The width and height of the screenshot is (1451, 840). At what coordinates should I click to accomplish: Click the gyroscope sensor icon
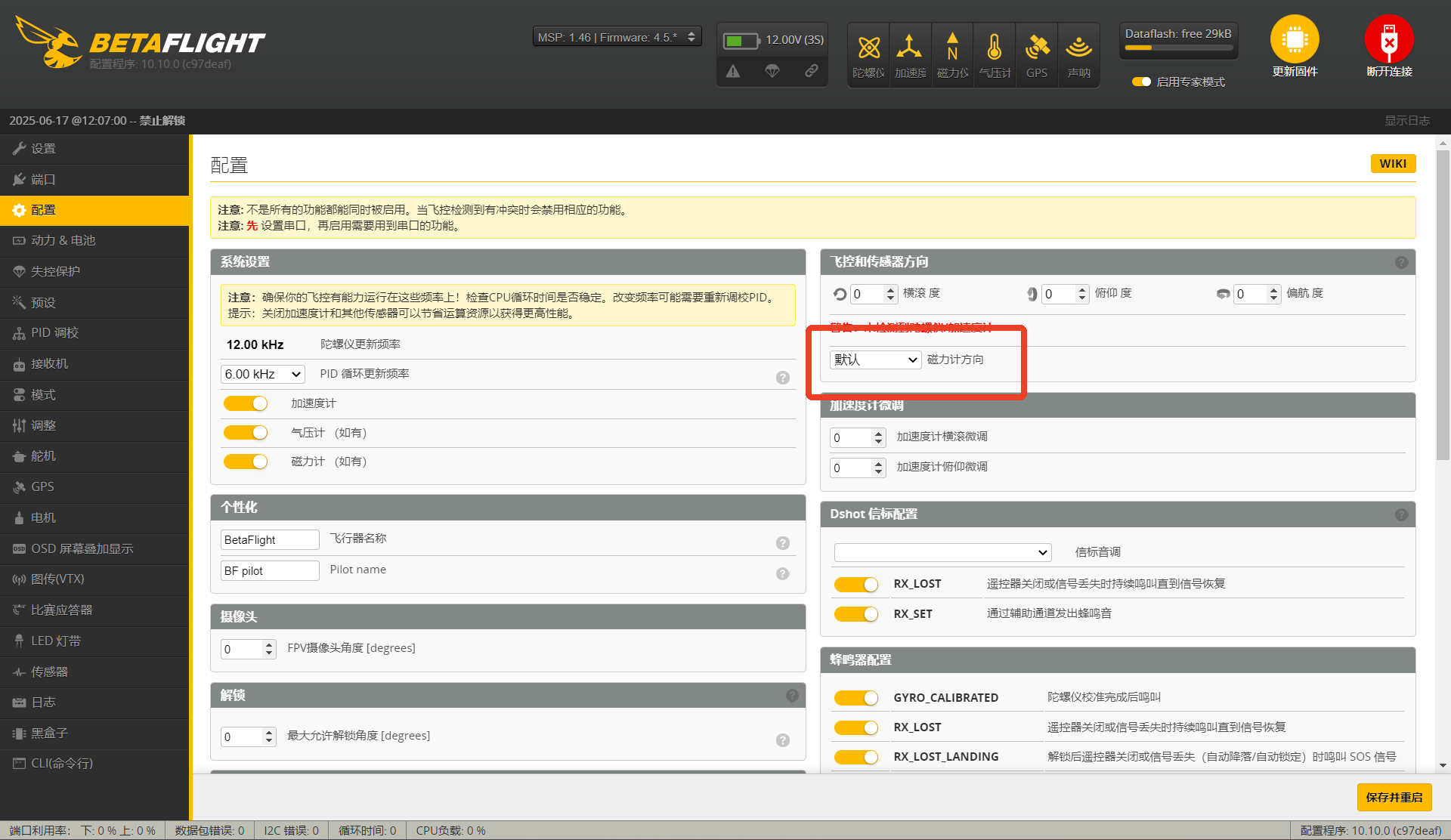[x=868, y=48]
